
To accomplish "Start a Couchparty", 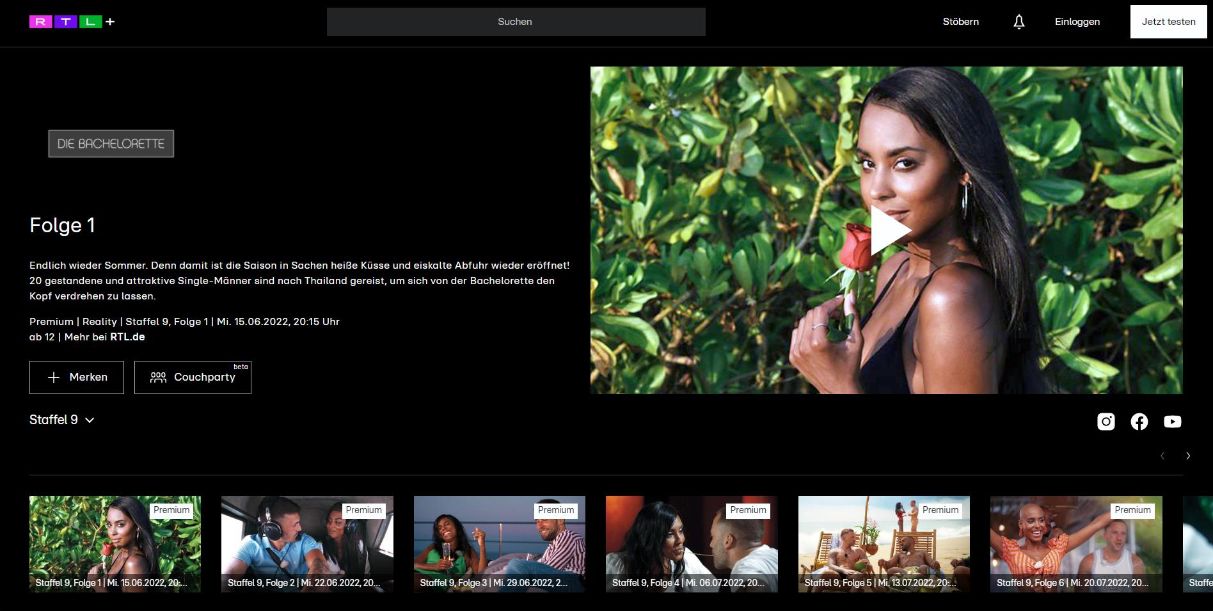I will pyautogui.click(x=193, y=377).
